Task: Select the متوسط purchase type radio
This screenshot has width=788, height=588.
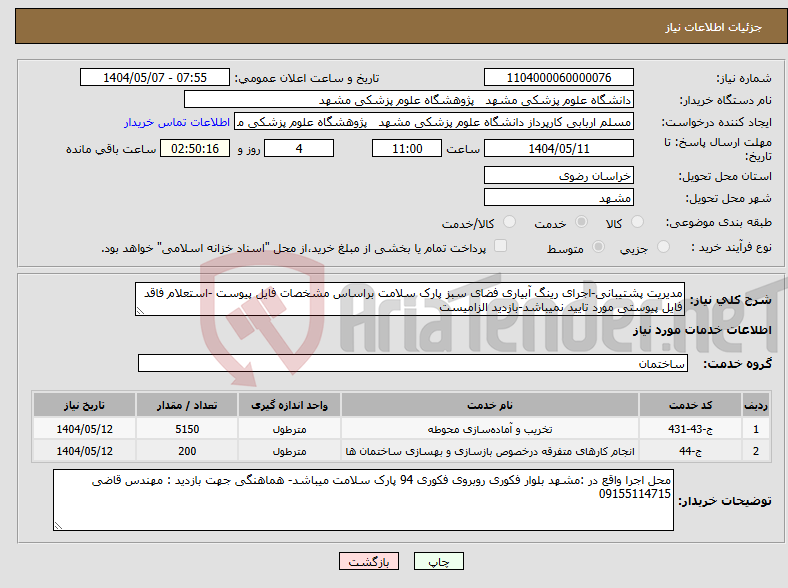Action: pyautogui.click(x=600, y=247)
